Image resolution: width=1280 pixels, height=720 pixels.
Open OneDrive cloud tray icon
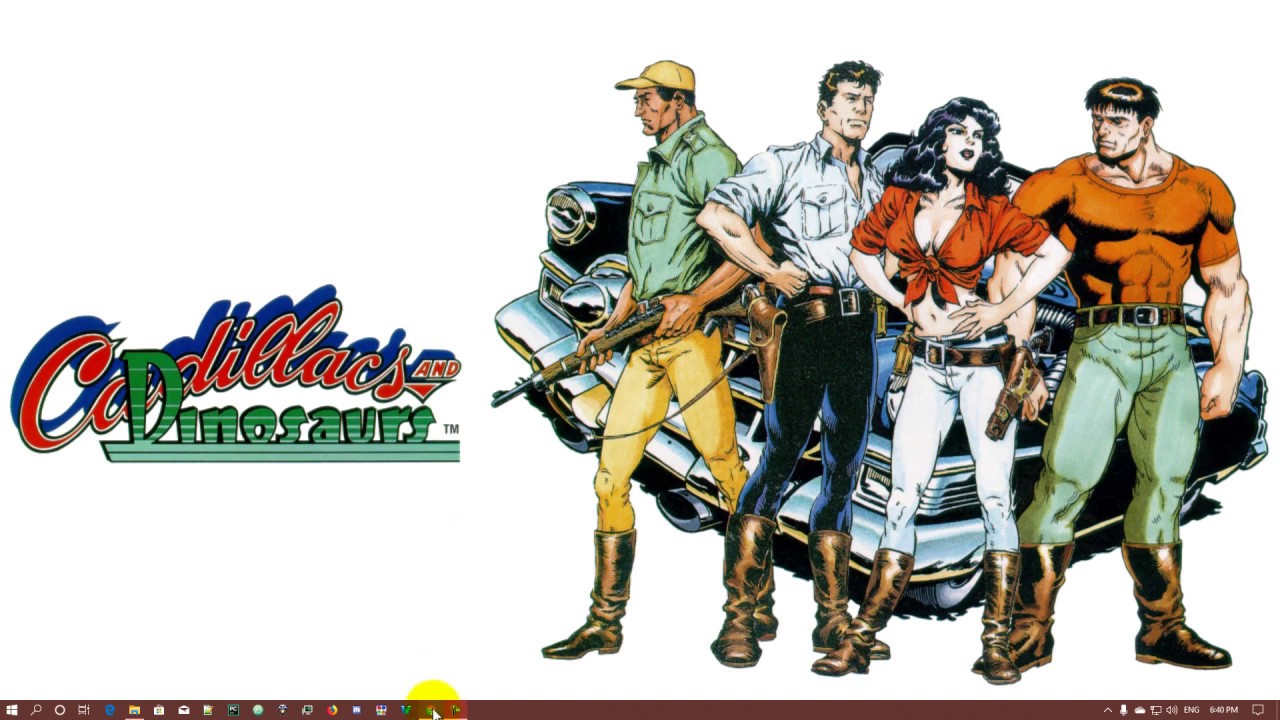[x=1139, y=710]
